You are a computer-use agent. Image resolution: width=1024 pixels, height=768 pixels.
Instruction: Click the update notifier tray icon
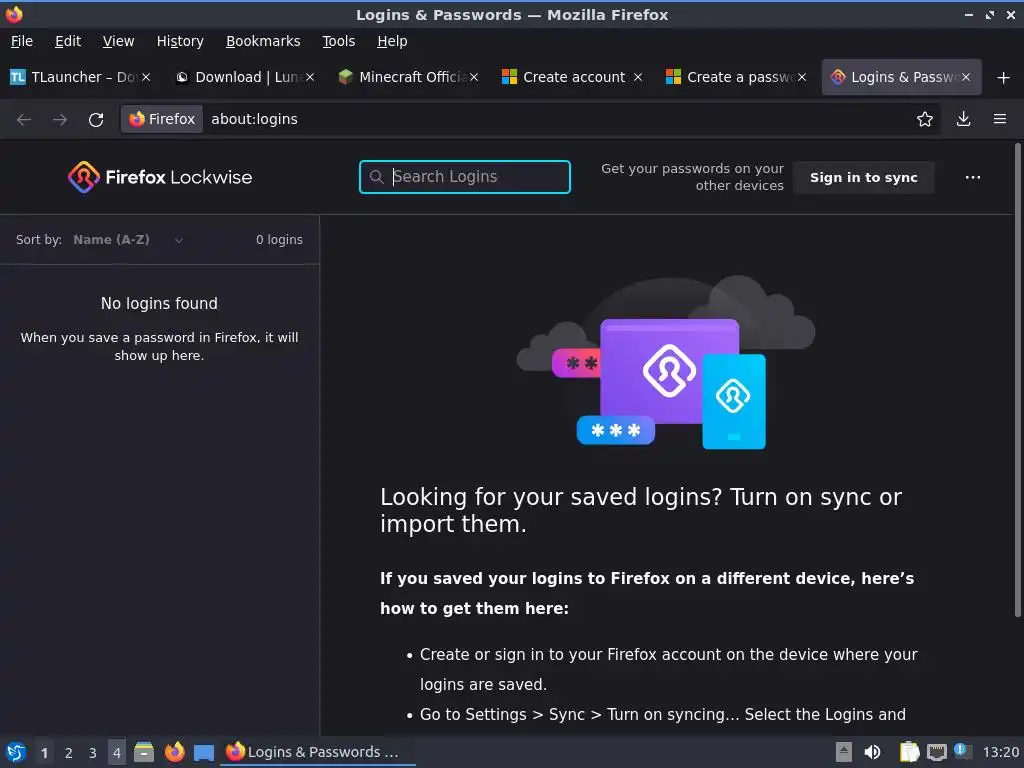[x=963, y=751]
